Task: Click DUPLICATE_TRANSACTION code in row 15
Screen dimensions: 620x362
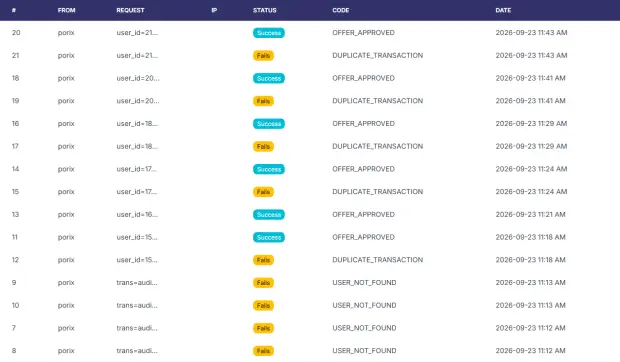Action: click(x=378, y=192)
